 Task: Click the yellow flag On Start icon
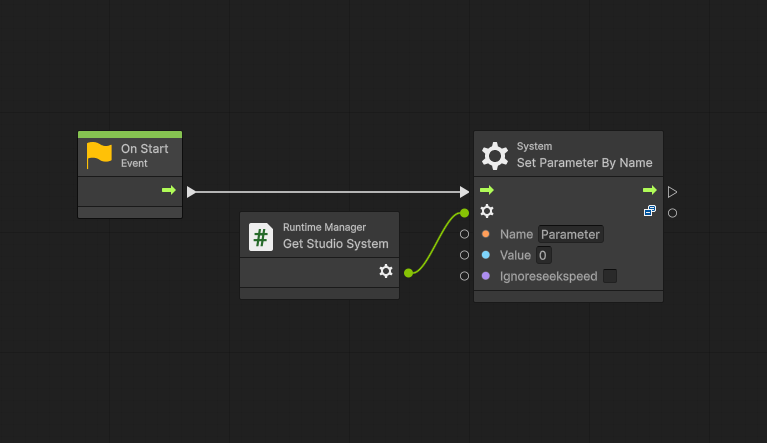[99, 155]
